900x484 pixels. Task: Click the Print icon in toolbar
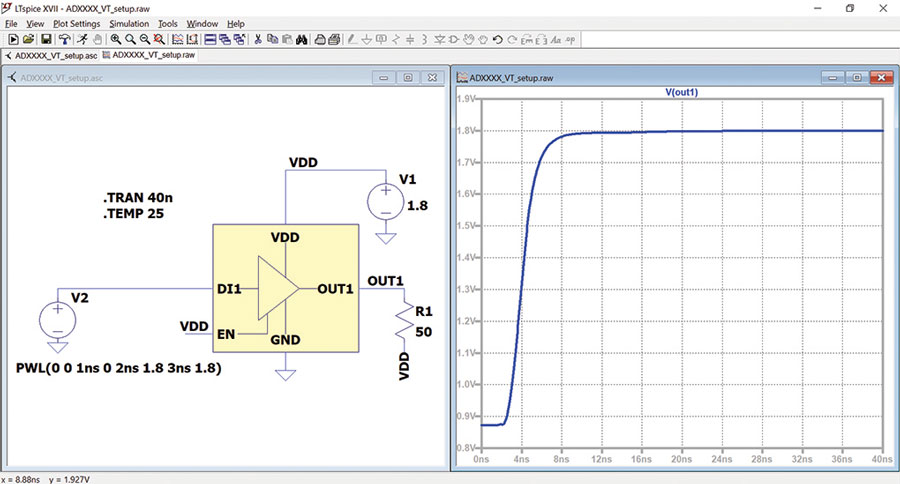point(334,39)
